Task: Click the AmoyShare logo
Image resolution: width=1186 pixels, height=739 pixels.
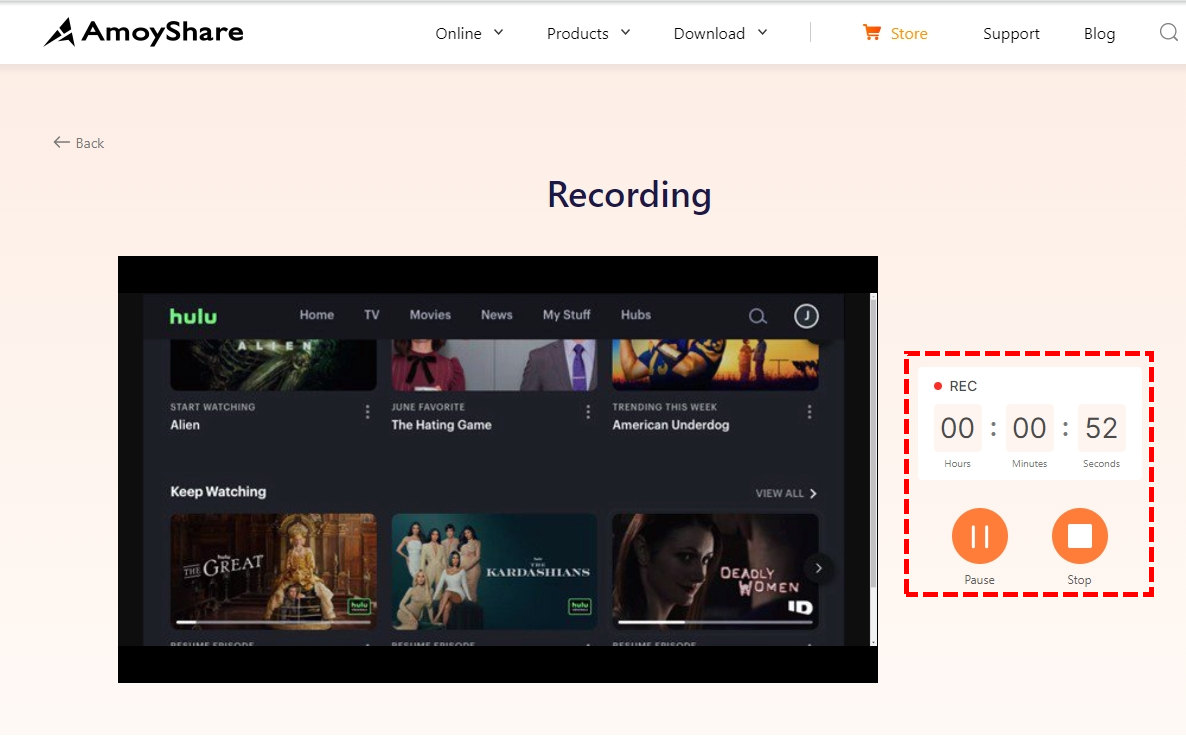Action: click(144, 33)
